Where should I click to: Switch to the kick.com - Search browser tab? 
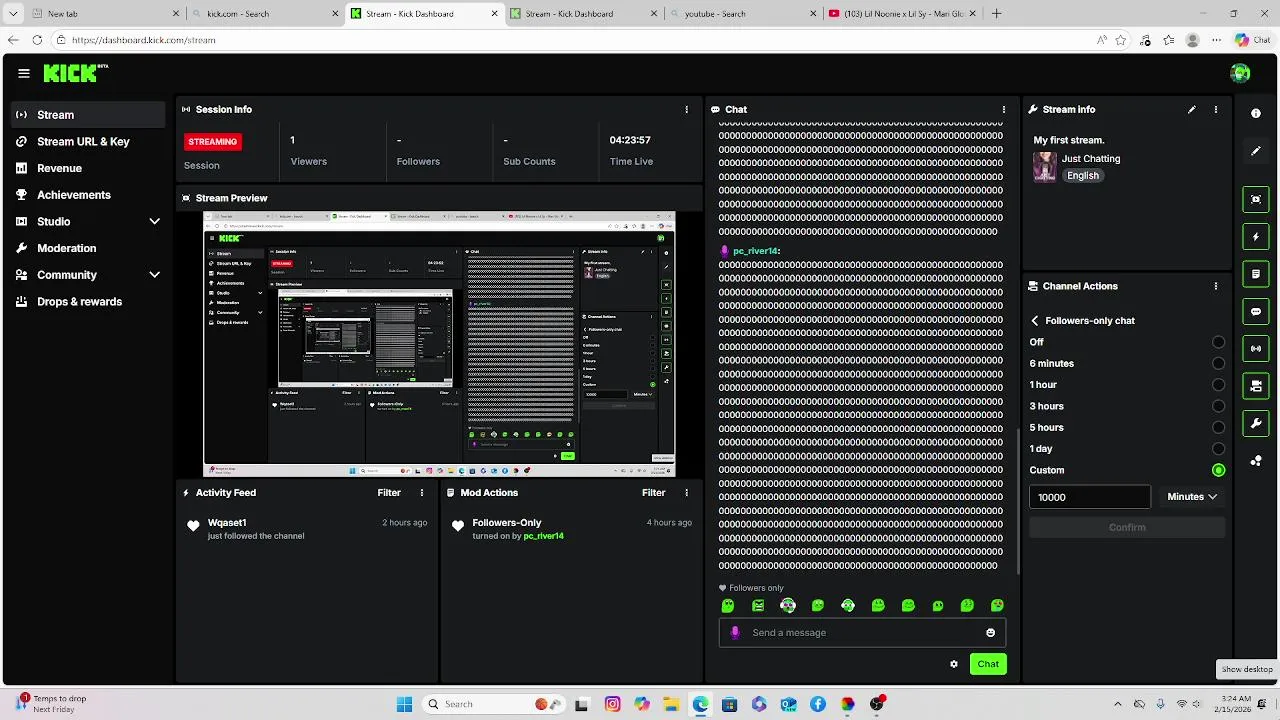pos(264,14)
